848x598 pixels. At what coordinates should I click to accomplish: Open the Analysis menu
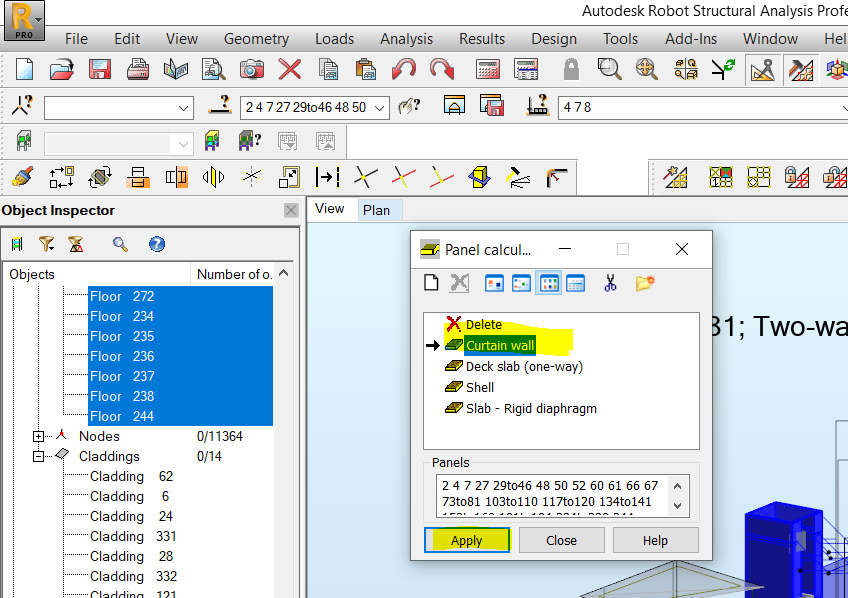click(406, 39)
